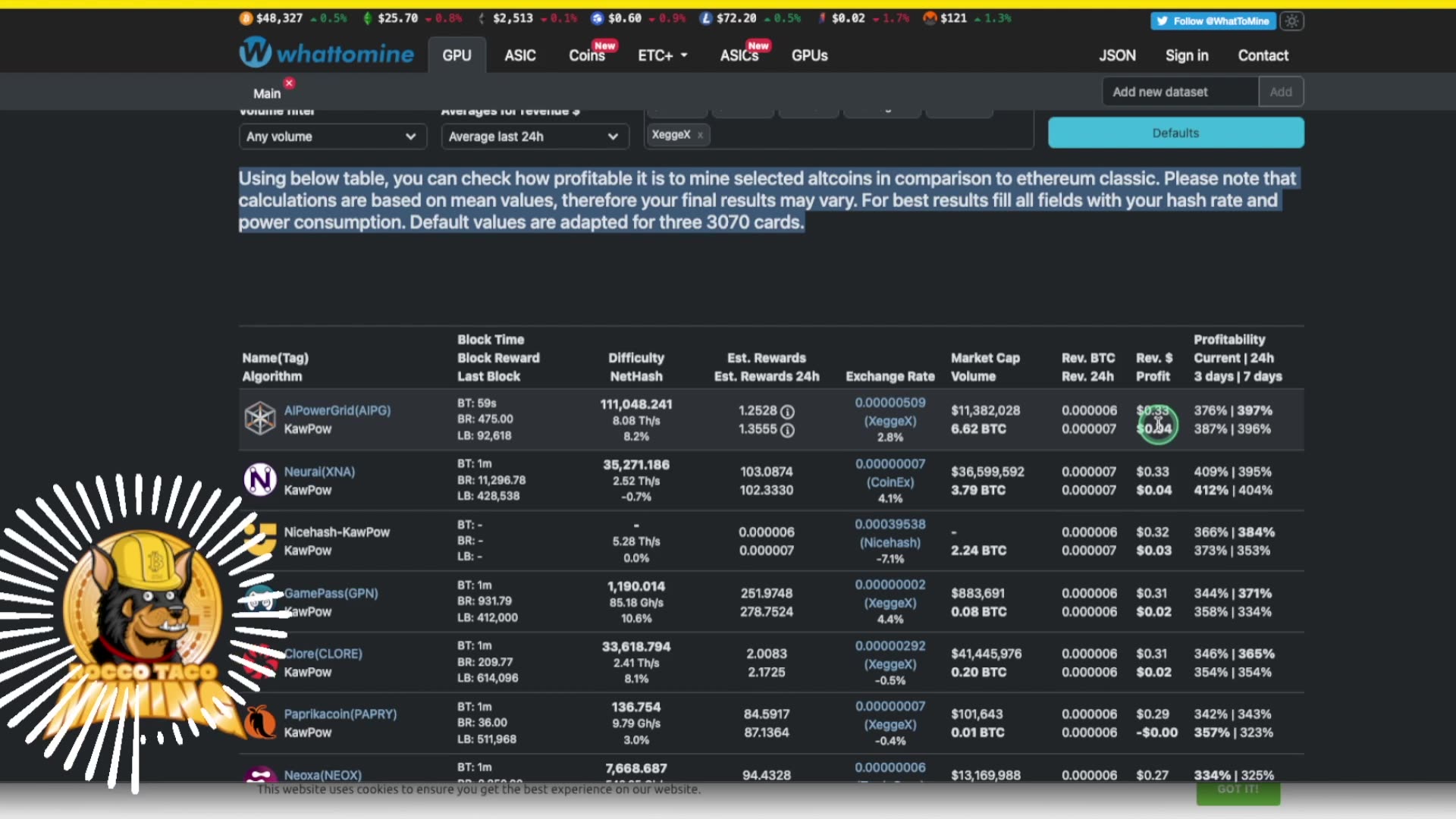Click Follow @WhatToMine Twitter button
The height and width of the screenshot is (819, 1456).
[x=1213, y=21]
